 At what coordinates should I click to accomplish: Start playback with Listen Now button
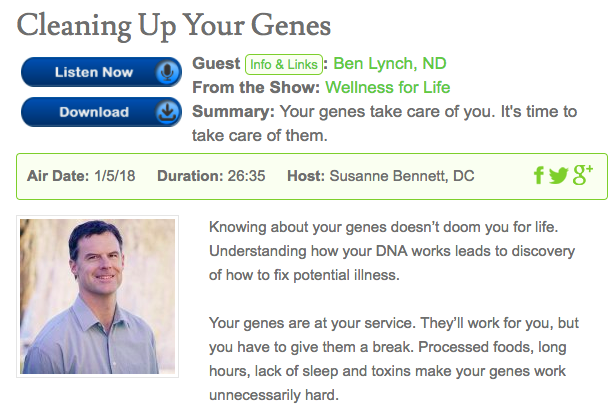(x=101, y=72)
